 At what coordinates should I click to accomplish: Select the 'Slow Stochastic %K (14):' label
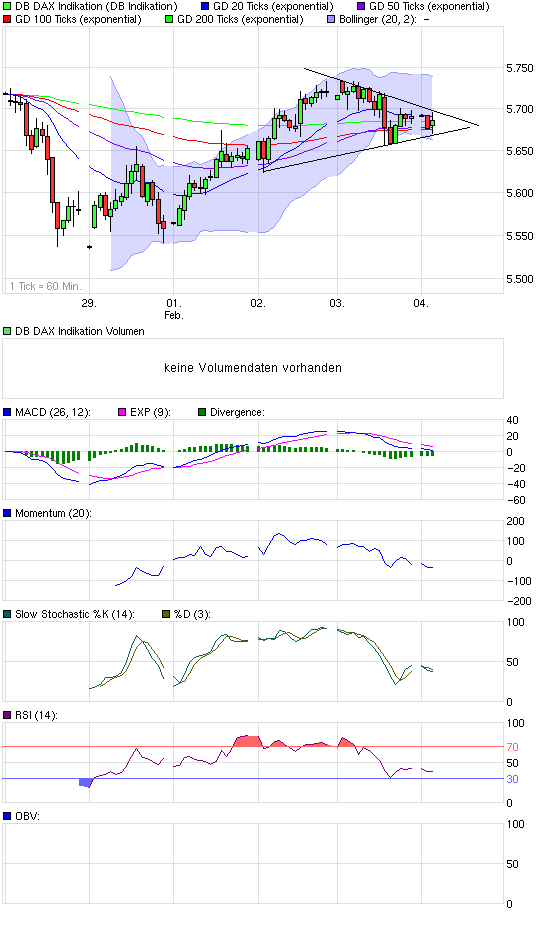pos(75,614)
